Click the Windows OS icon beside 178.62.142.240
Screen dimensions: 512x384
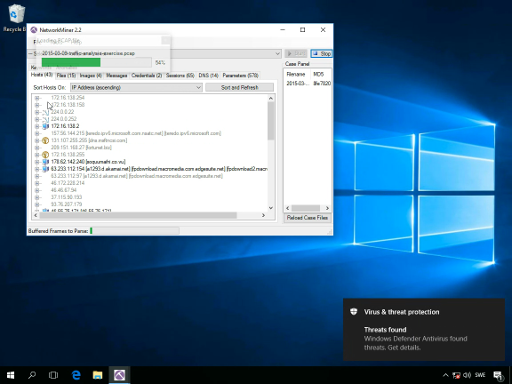coord(46,162)
